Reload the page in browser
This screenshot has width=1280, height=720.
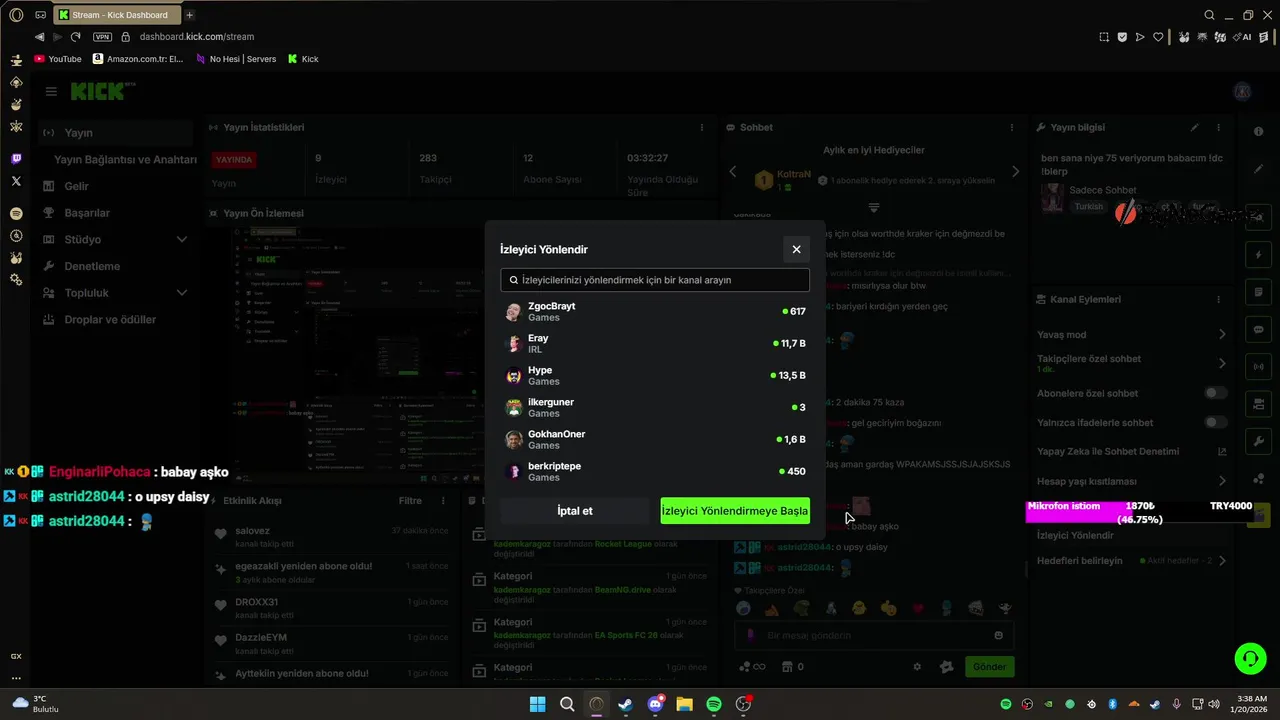[75, 37]
